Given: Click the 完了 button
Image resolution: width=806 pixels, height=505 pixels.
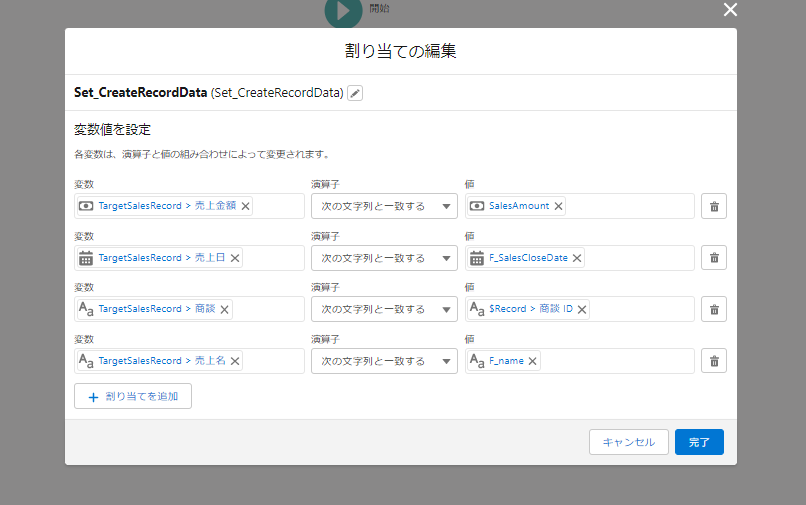Looking at the screenshot, I should coord(699,442).
